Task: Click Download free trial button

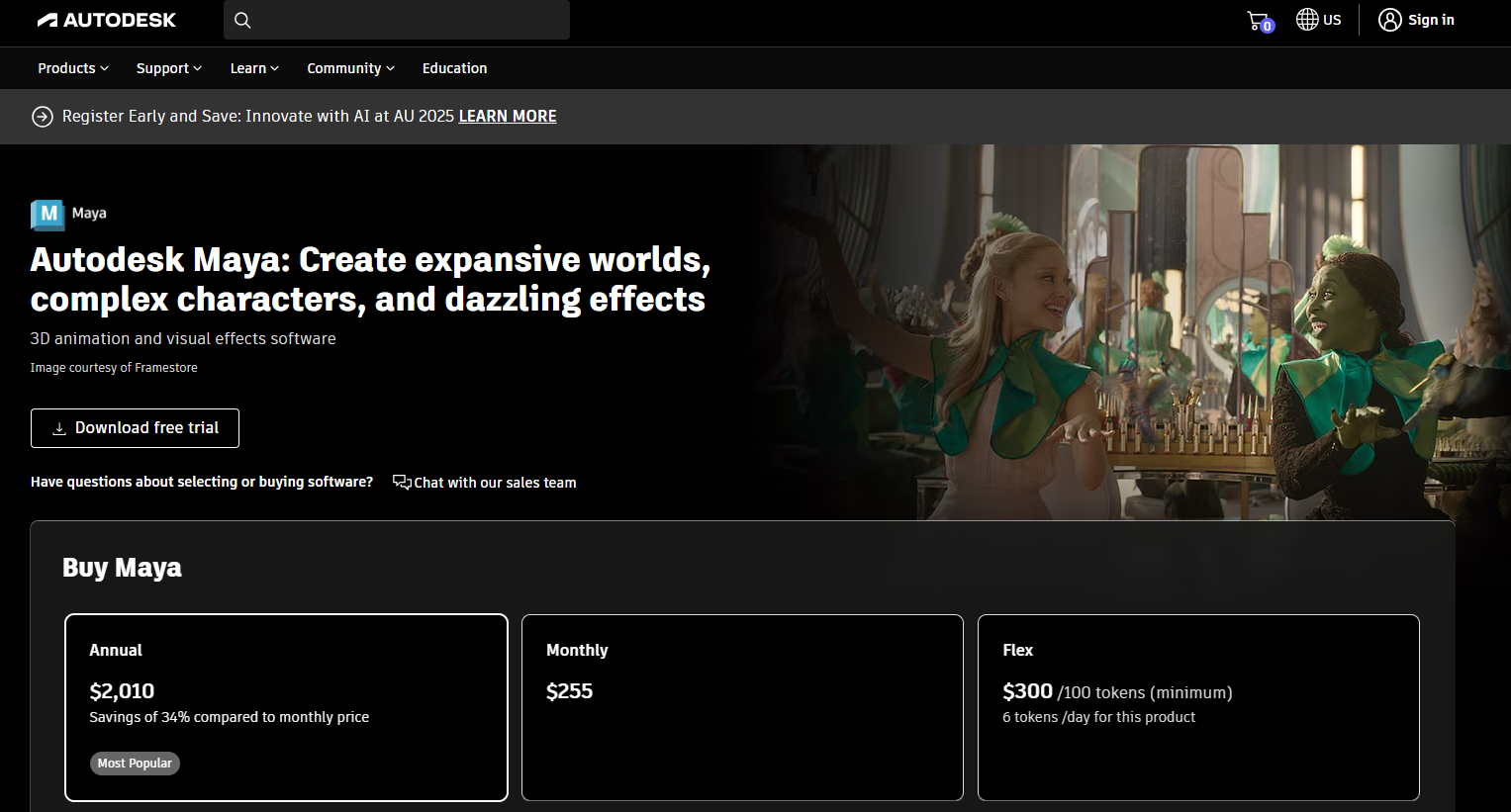Action: (x=135, y=428)
